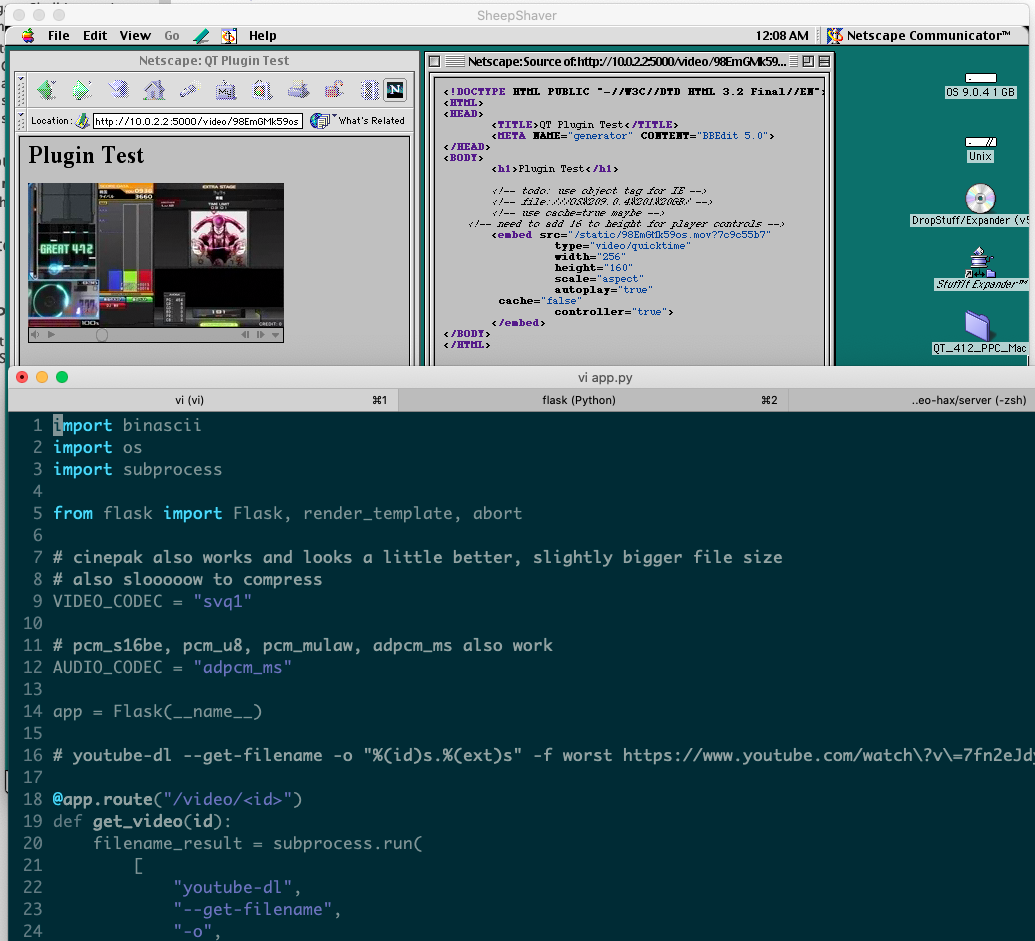Viewport: 1035px width, 941px height.
Task: Step the video forward one frame
Action: click(261, 335)
